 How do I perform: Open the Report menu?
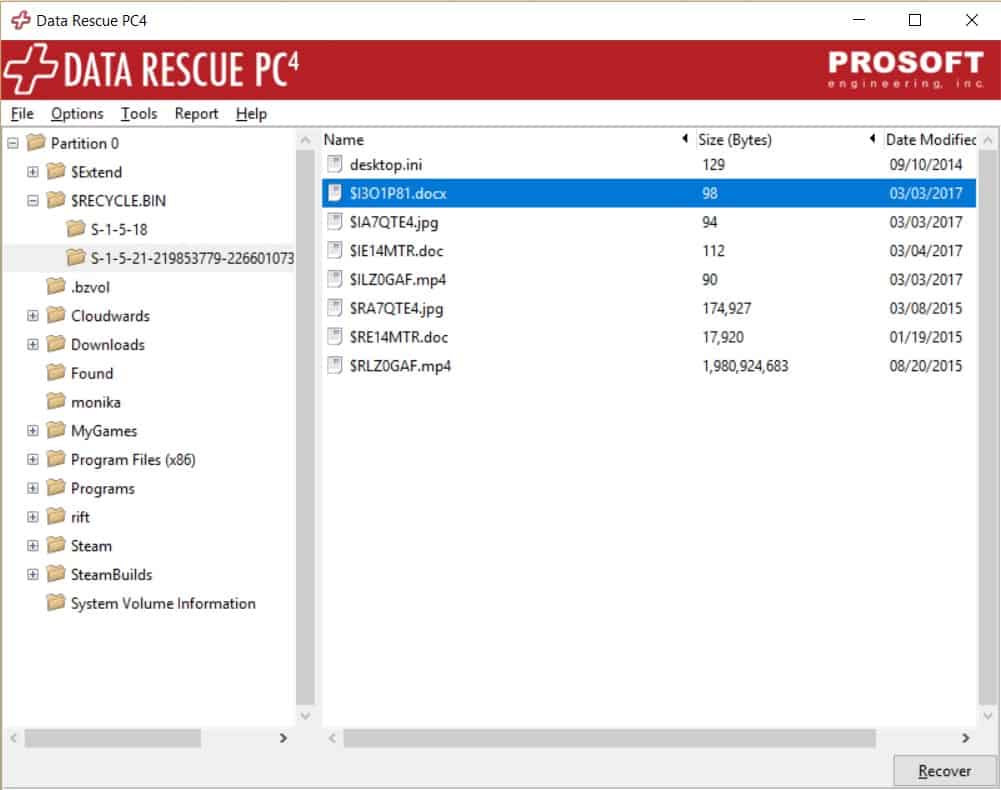(197, 114)
